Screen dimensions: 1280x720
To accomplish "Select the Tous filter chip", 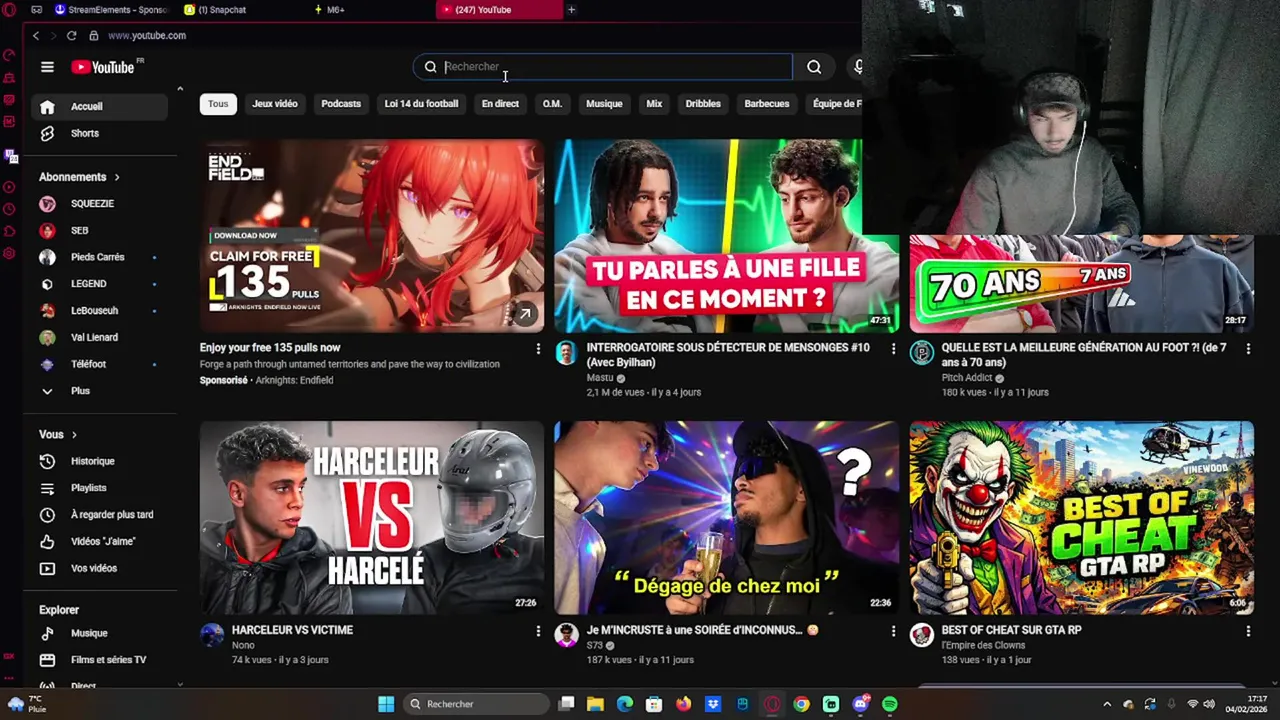I will pyautogui.click(x=218, y=104).
